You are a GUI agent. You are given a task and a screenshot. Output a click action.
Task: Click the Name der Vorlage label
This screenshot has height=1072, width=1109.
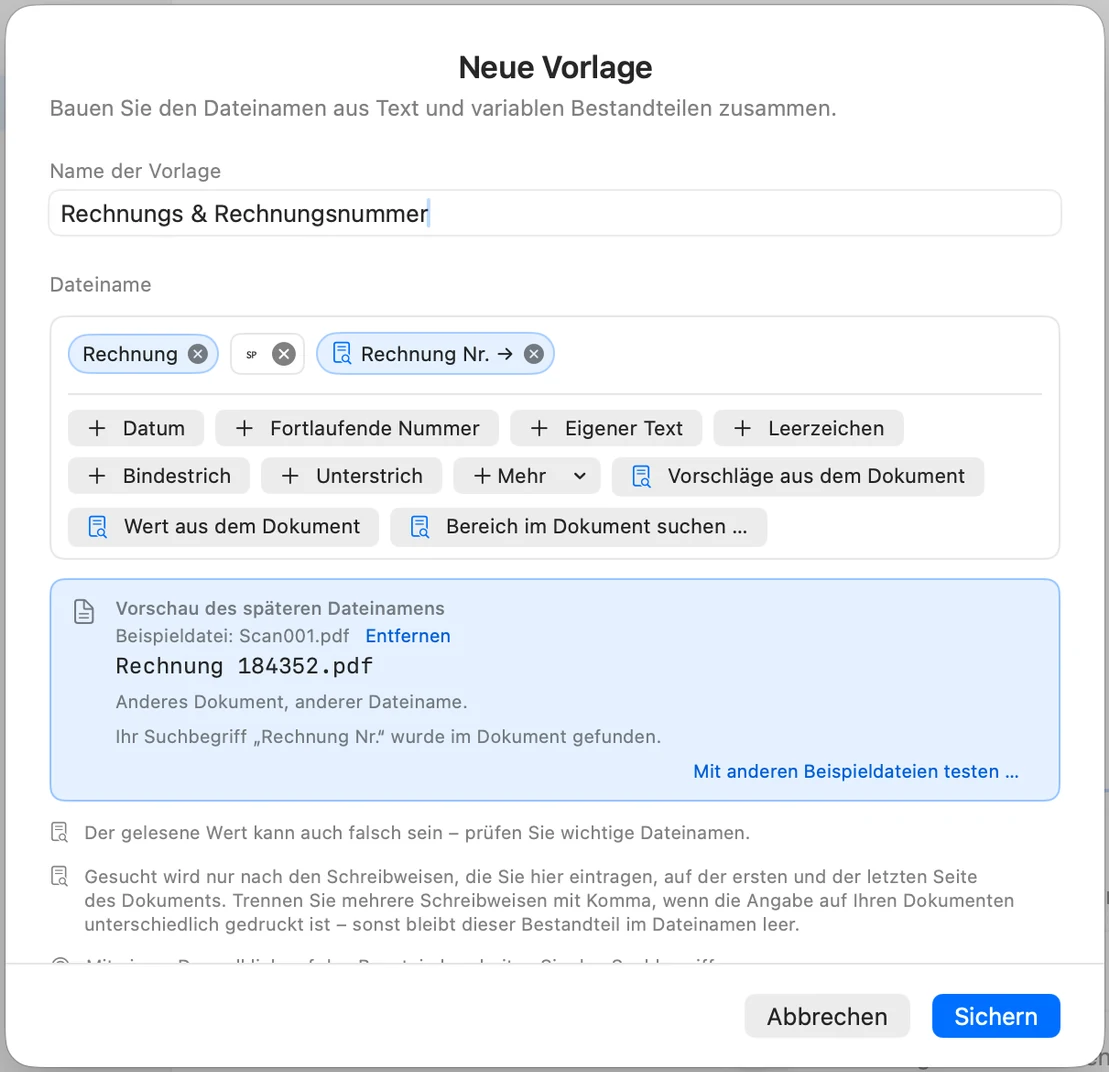coord(135,171)
